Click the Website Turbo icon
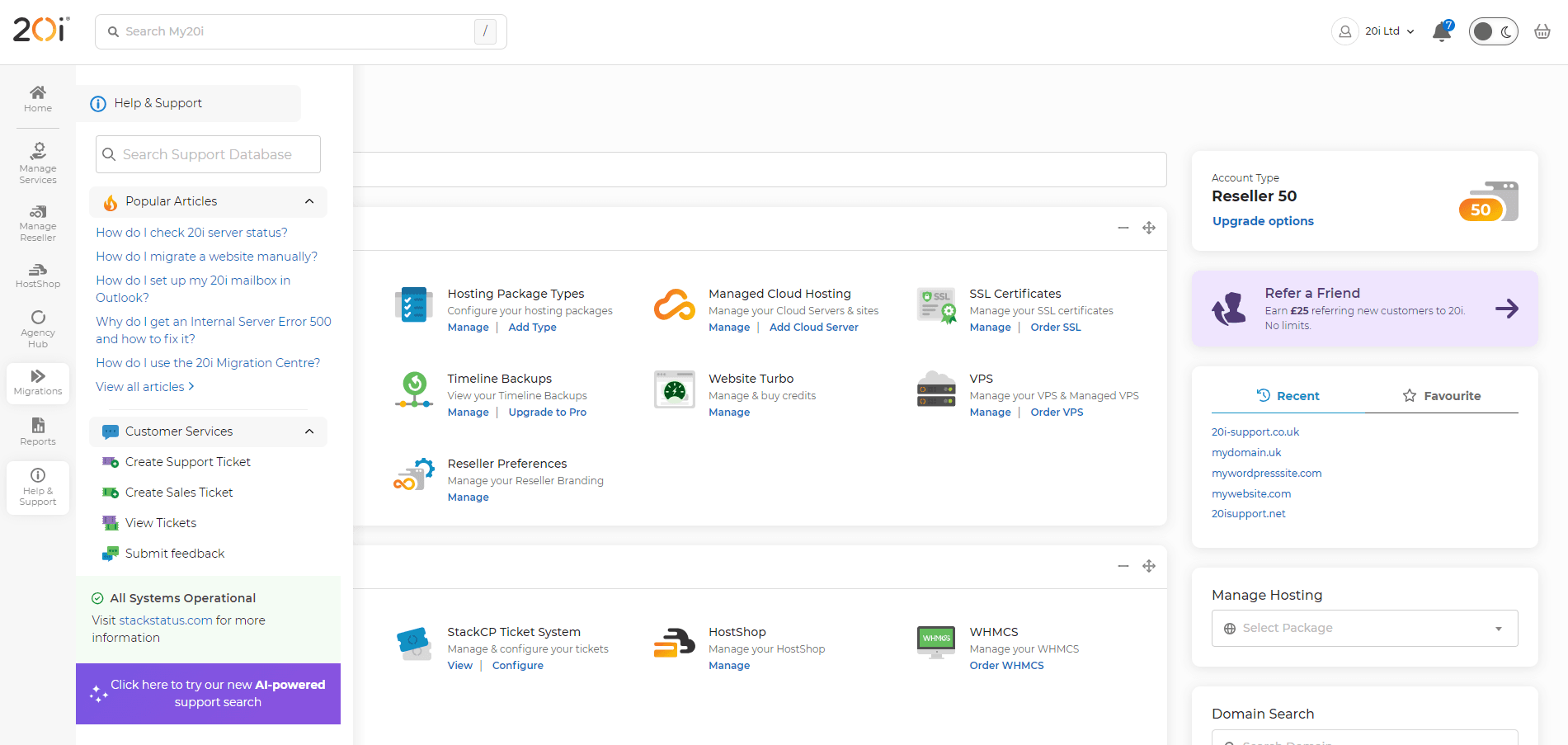 click(x=675, y=390)
